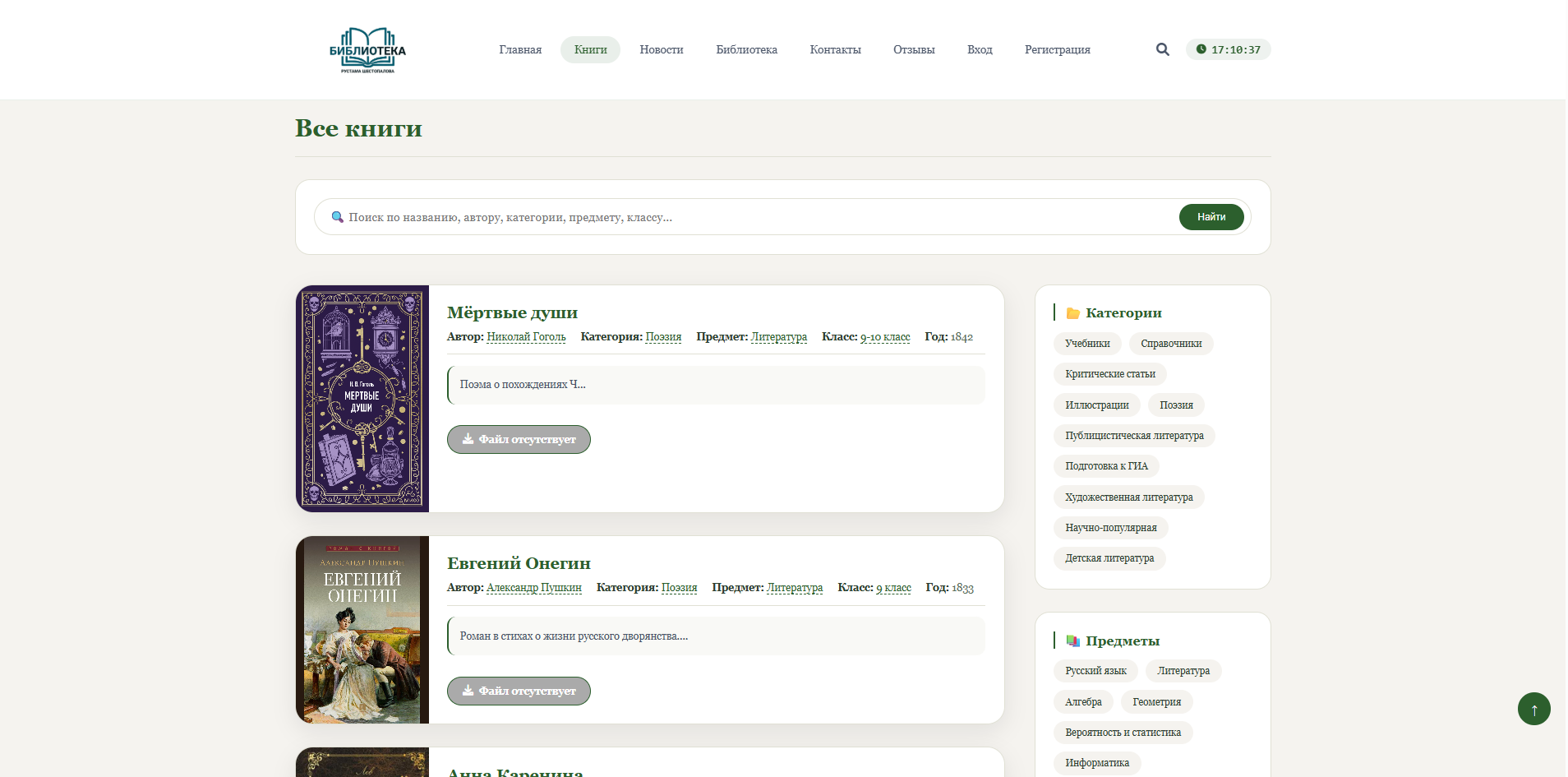
Task: Click the Мёртвые души cover image
Action: pyautogui.click(x=362, y=399)
